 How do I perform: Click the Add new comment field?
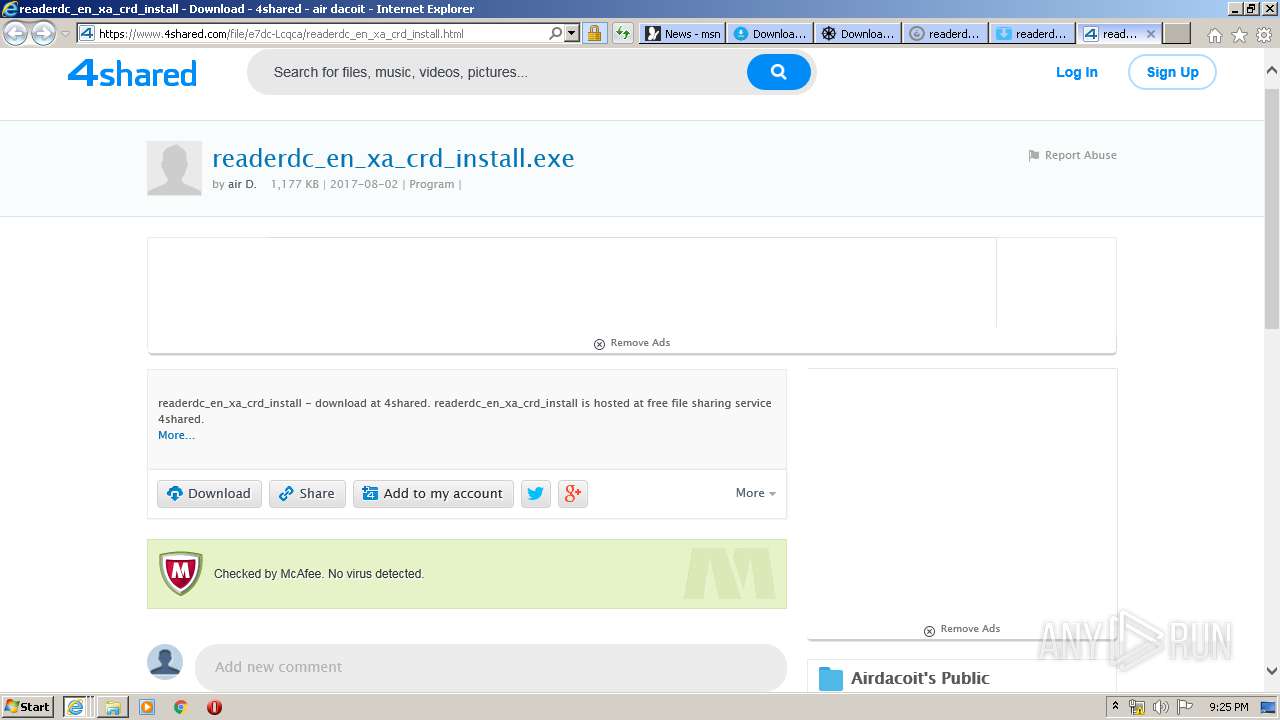click(490, 667)
